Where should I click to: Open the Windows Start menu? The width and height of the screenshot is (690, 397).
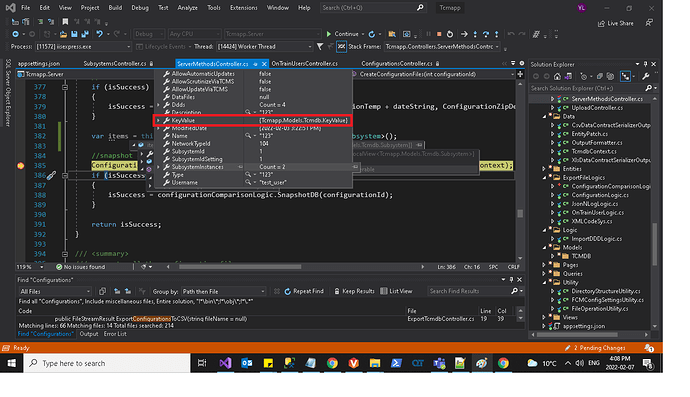coord(11,363)
